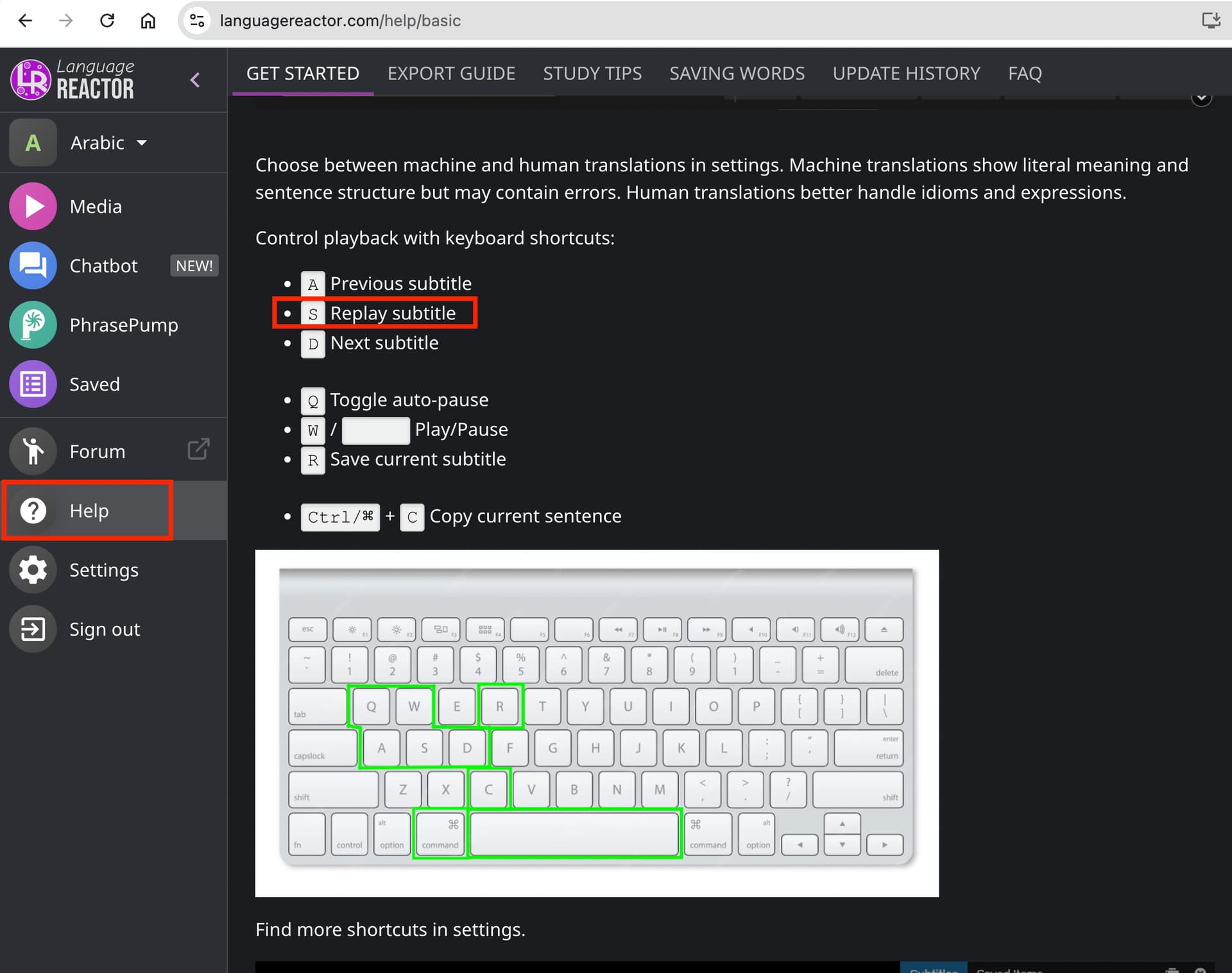Click the C keycap for Copy sentence

[x=412, y=517]
